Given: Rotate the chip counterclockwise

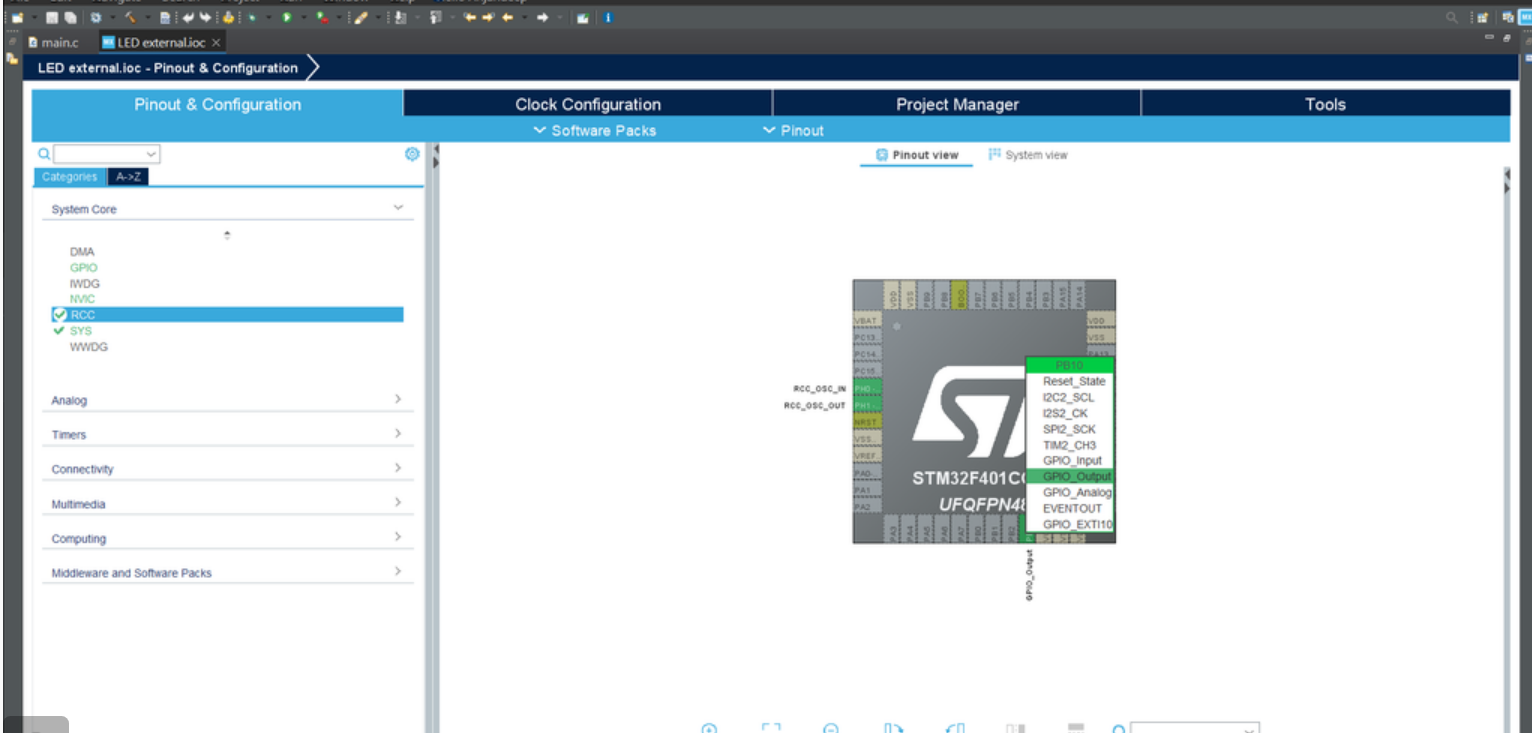Looking at the screenshot, I should click(953, 727).
